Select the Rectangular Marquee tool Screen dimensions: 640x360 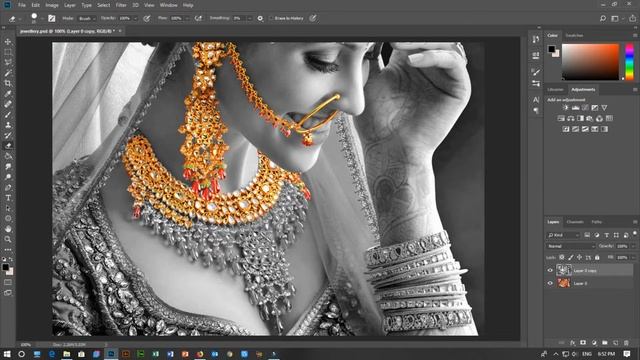tap(8, 52)
